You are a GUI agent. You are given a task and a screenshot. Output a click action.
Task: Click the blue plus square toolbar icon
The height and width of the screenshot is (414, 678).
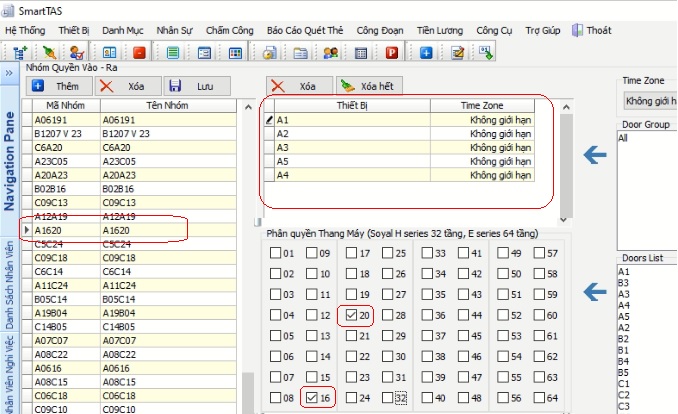[x=425, y=52]
